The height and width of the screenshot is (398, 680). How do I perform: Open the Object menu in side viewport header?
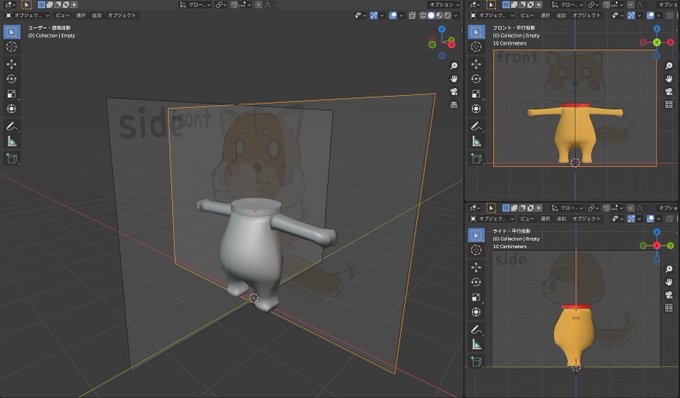click(586, 219)
